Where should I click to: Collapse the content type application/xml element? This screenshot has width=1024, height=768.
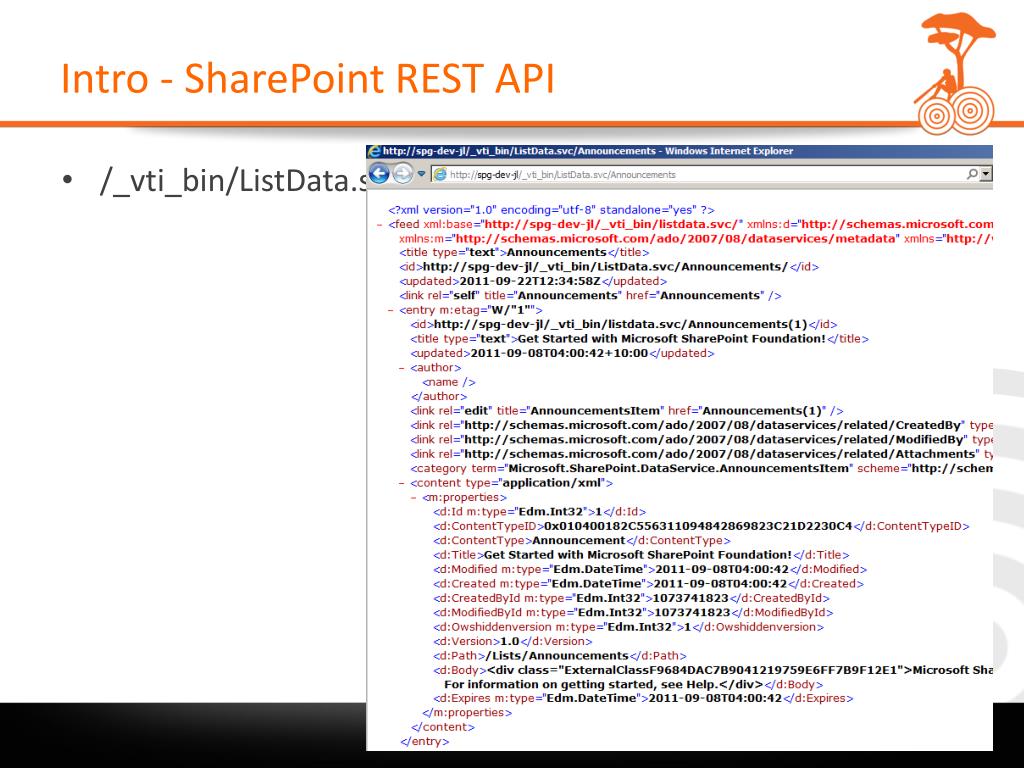402,484
